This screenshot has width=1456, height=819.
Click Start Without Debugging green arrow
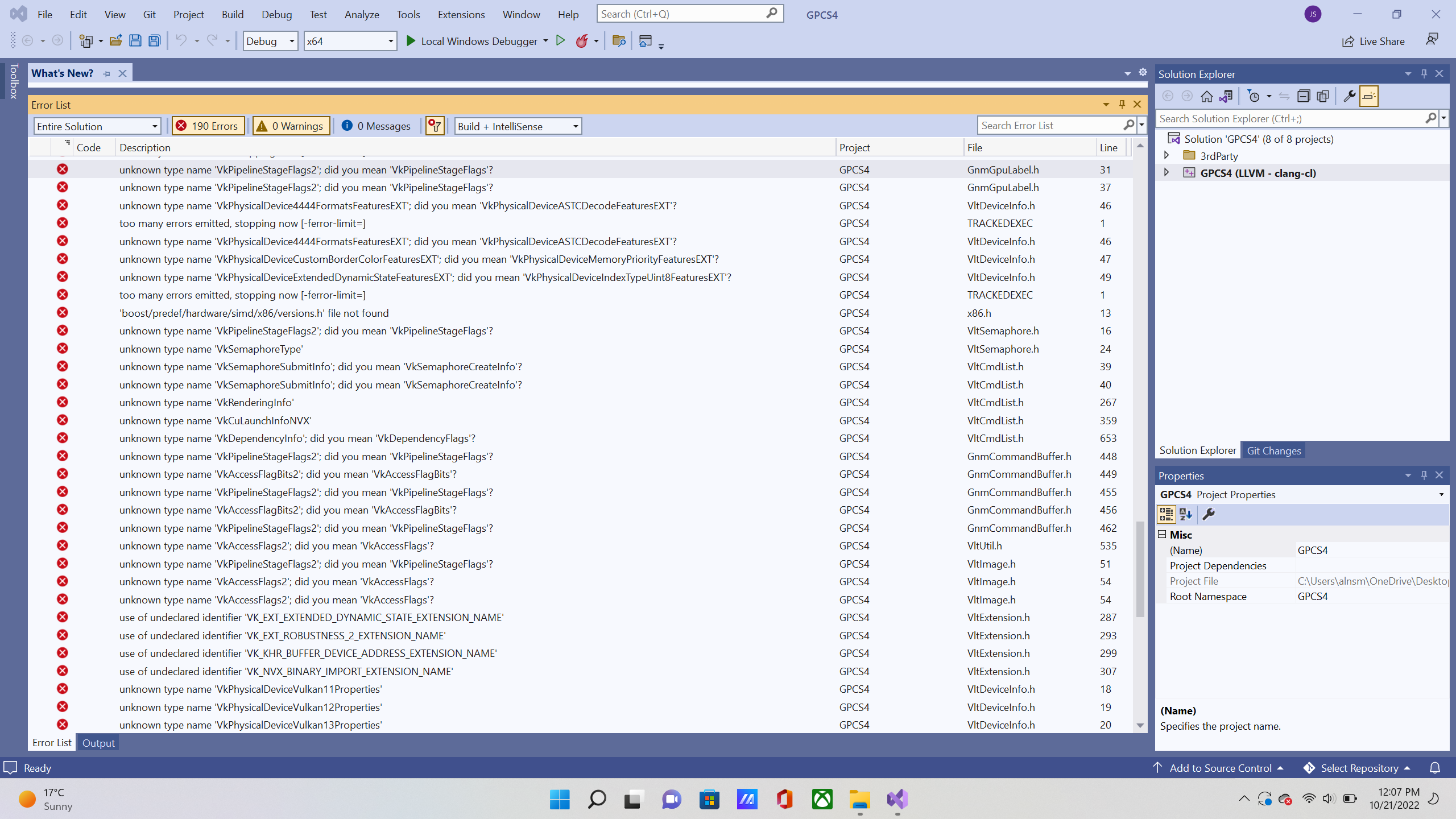click(x=560, y=41)
